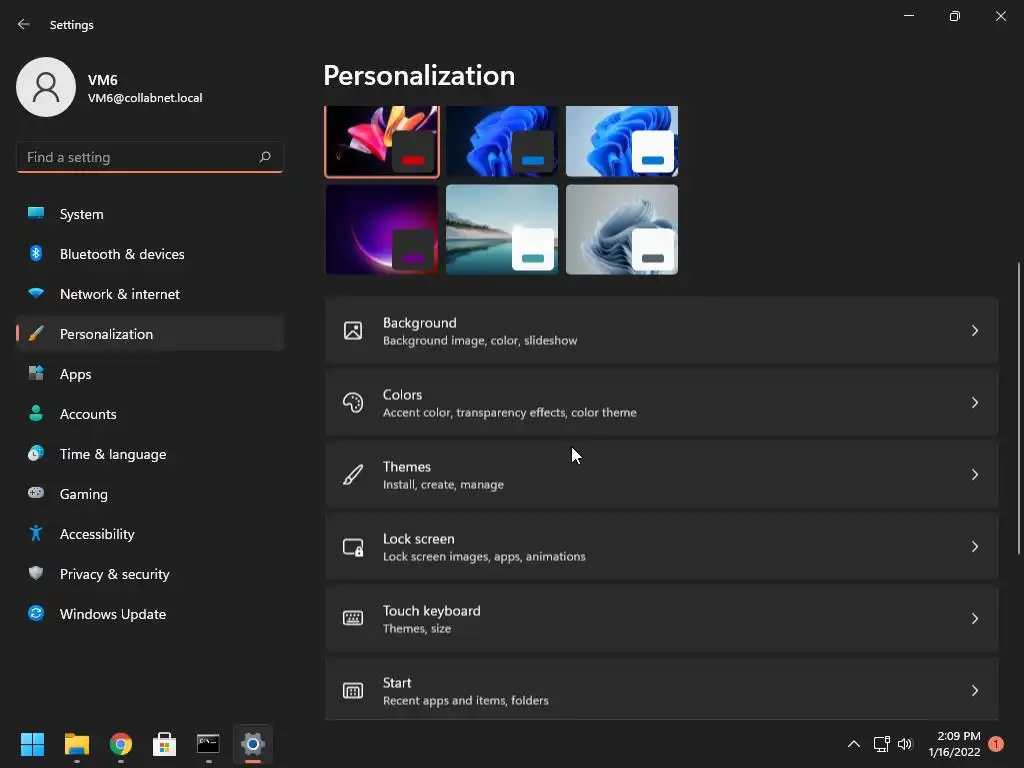Screen dimensions: 1024x768
Task: Open Colors accent color row
Action: (x=662, y=402)
